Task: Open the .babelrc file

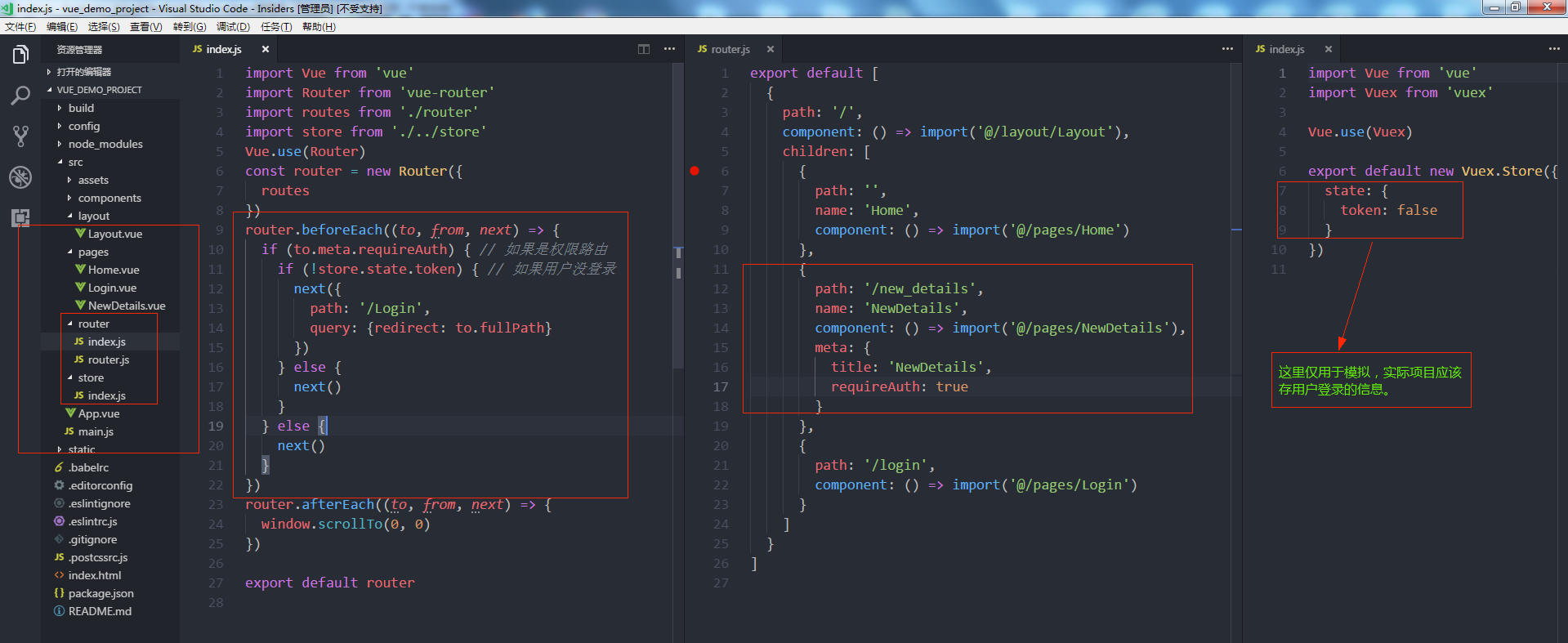Action: click(110, 467)
